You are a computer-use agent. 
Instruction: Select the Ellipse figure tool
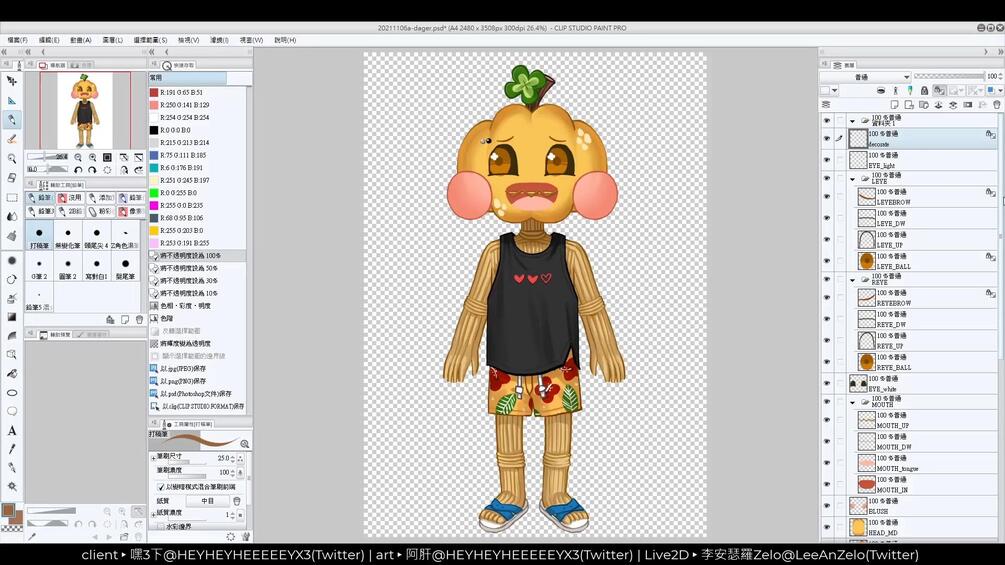click(12, 393)
